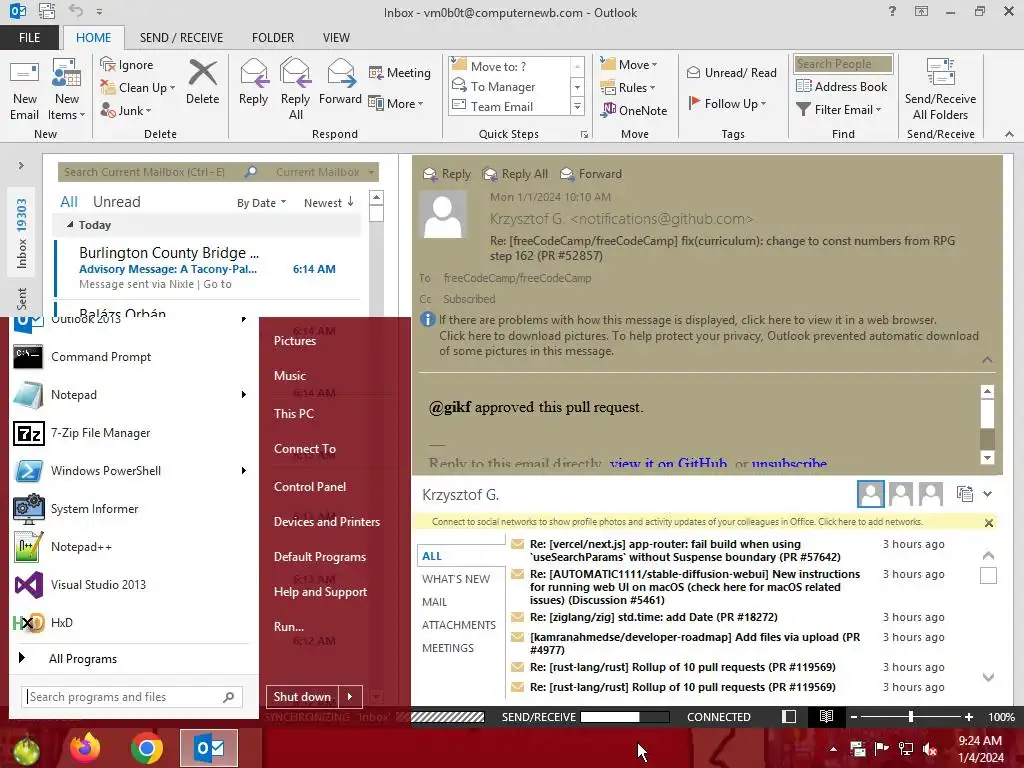Open the Move dropdown
This screenshot has width=1024, height=768.
click(x=629, y=64)
